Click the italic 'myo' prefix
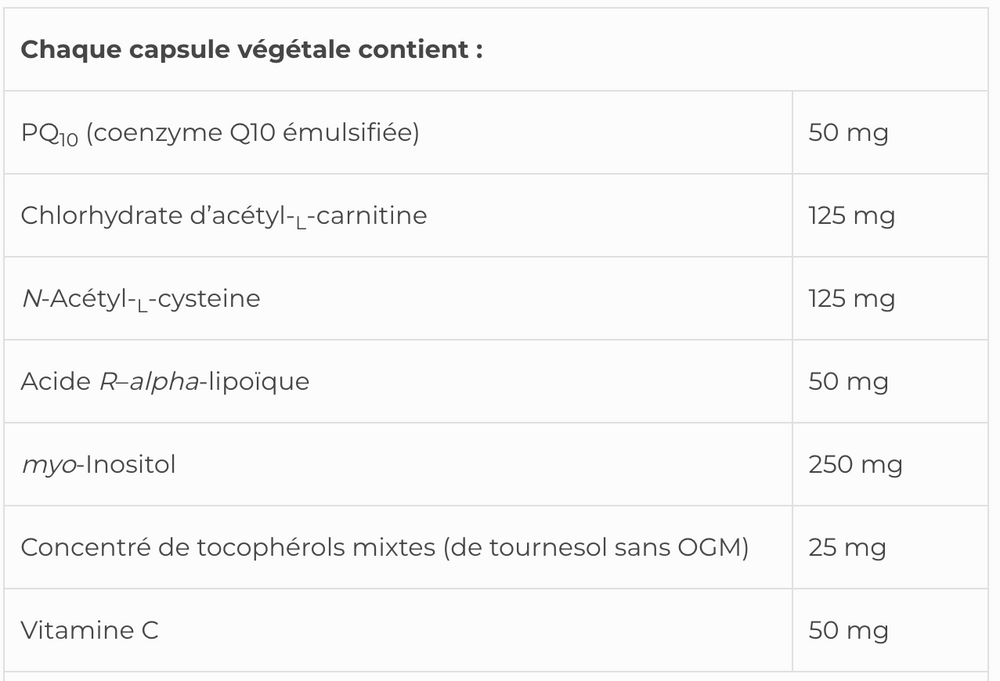The image size is (1000, 681). click(x=44, y=464)
